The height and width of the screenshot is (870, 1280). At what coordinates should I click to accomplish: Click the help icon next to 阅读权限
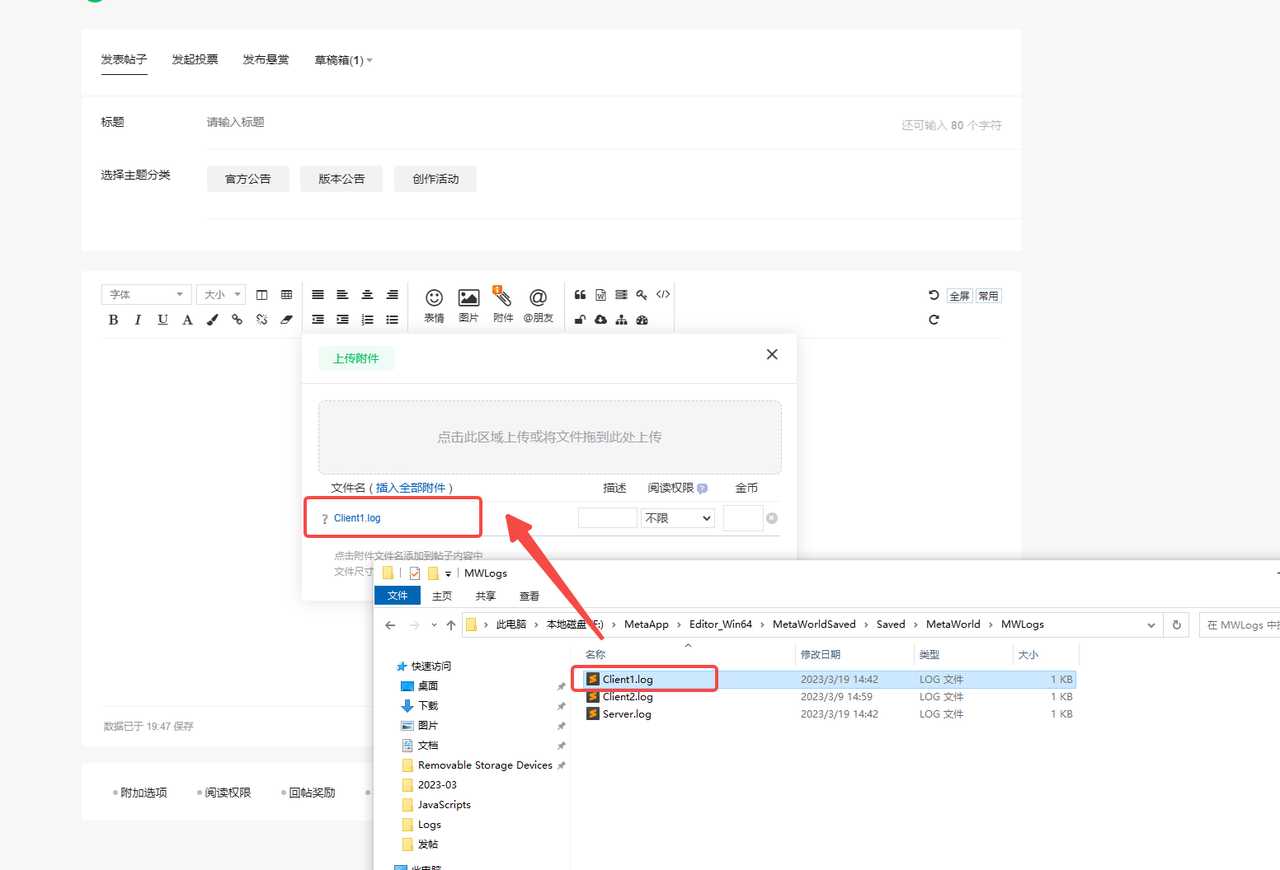click(x=702, y=488)
